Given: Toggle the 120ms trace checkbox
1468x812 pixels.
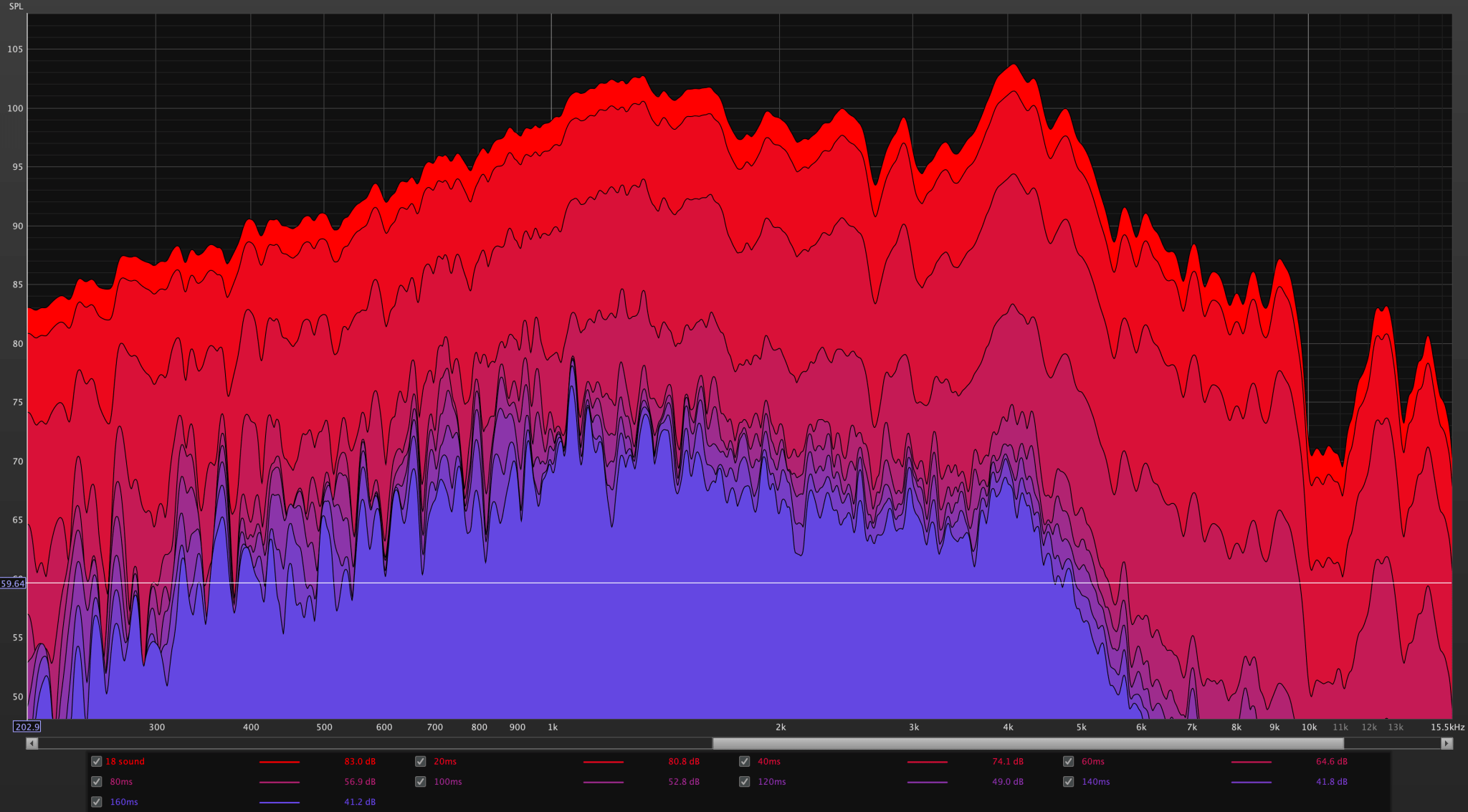Looking at the screenshot, I should [x=745, y=781].
